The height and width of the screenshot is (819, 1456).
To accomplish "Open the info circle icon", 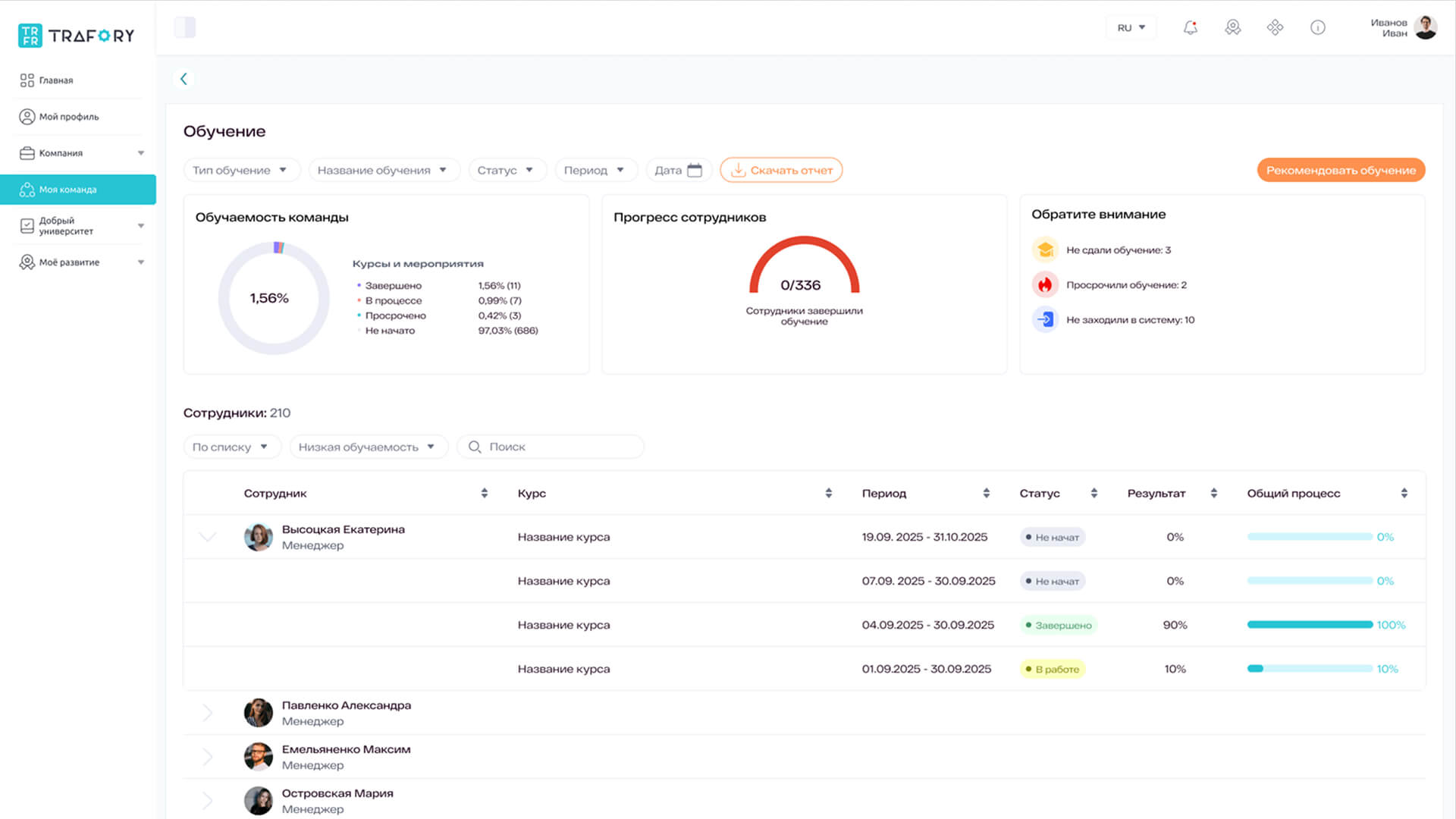I will click(1317, 28).
